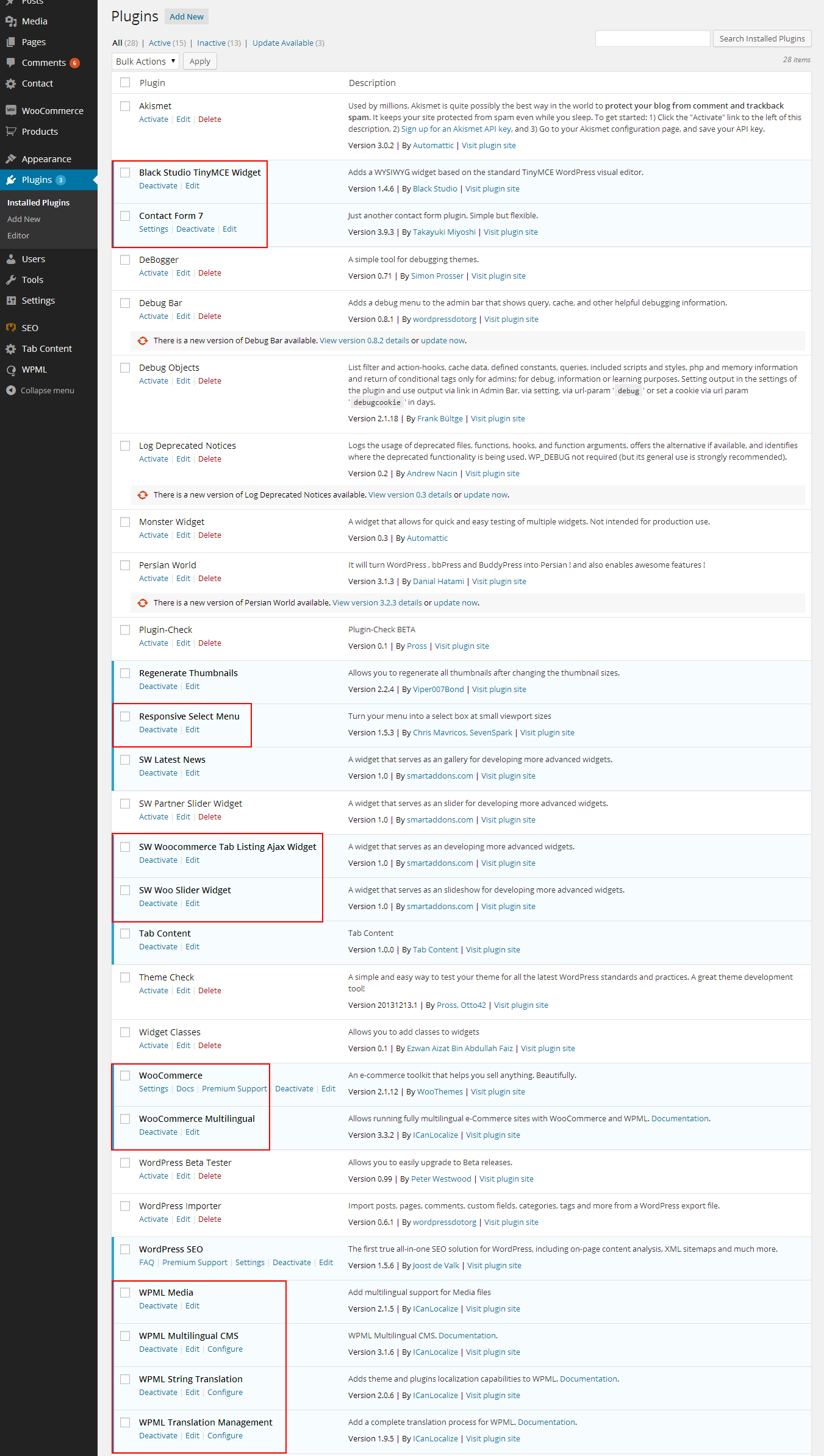
Task: Select the All (28) plugins filter
Action: [125, 43]
